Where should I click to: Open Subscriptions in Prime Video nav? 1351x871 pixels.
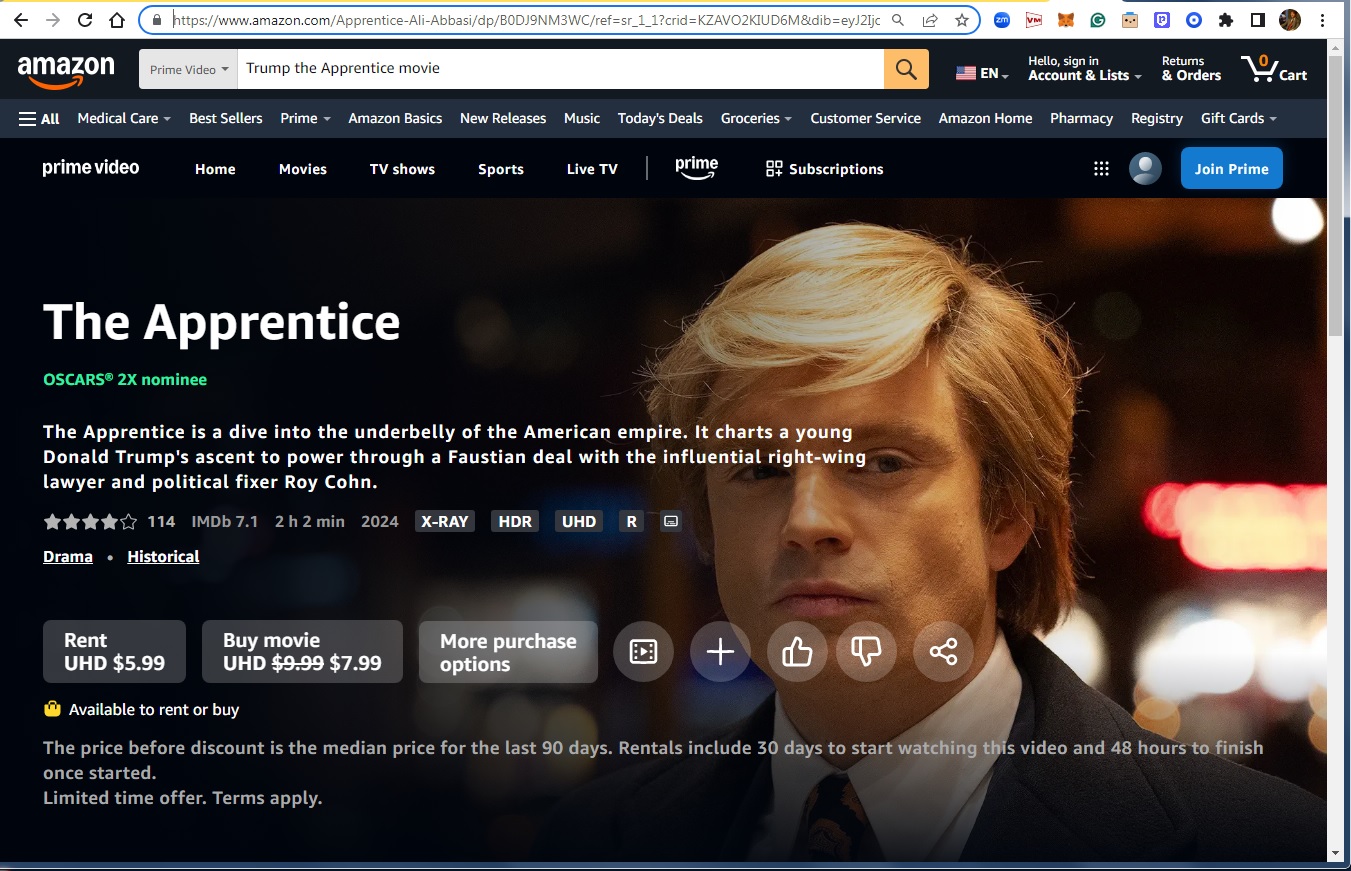(825, 169)
